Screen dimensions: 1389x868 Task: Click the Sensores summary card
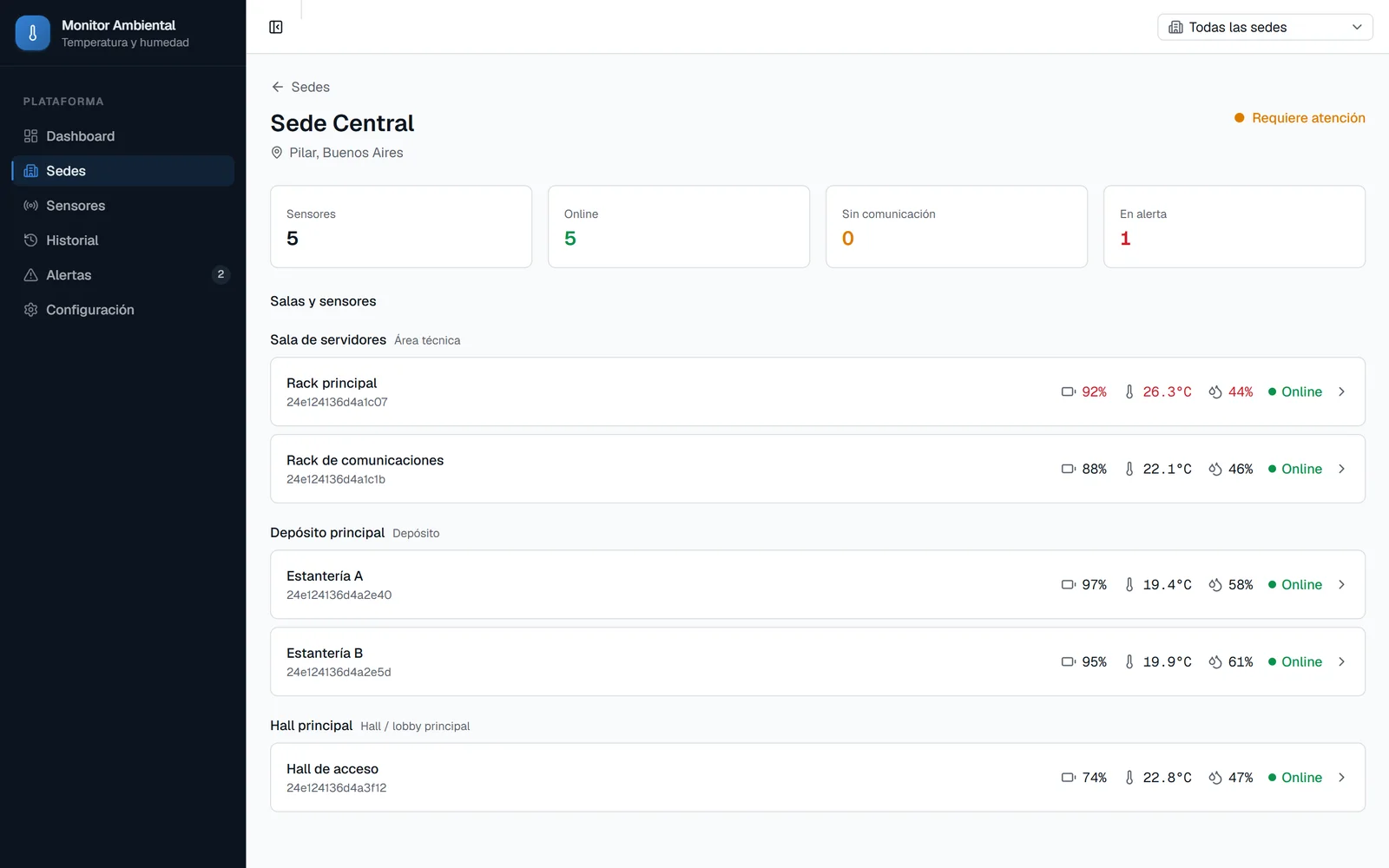401,227
